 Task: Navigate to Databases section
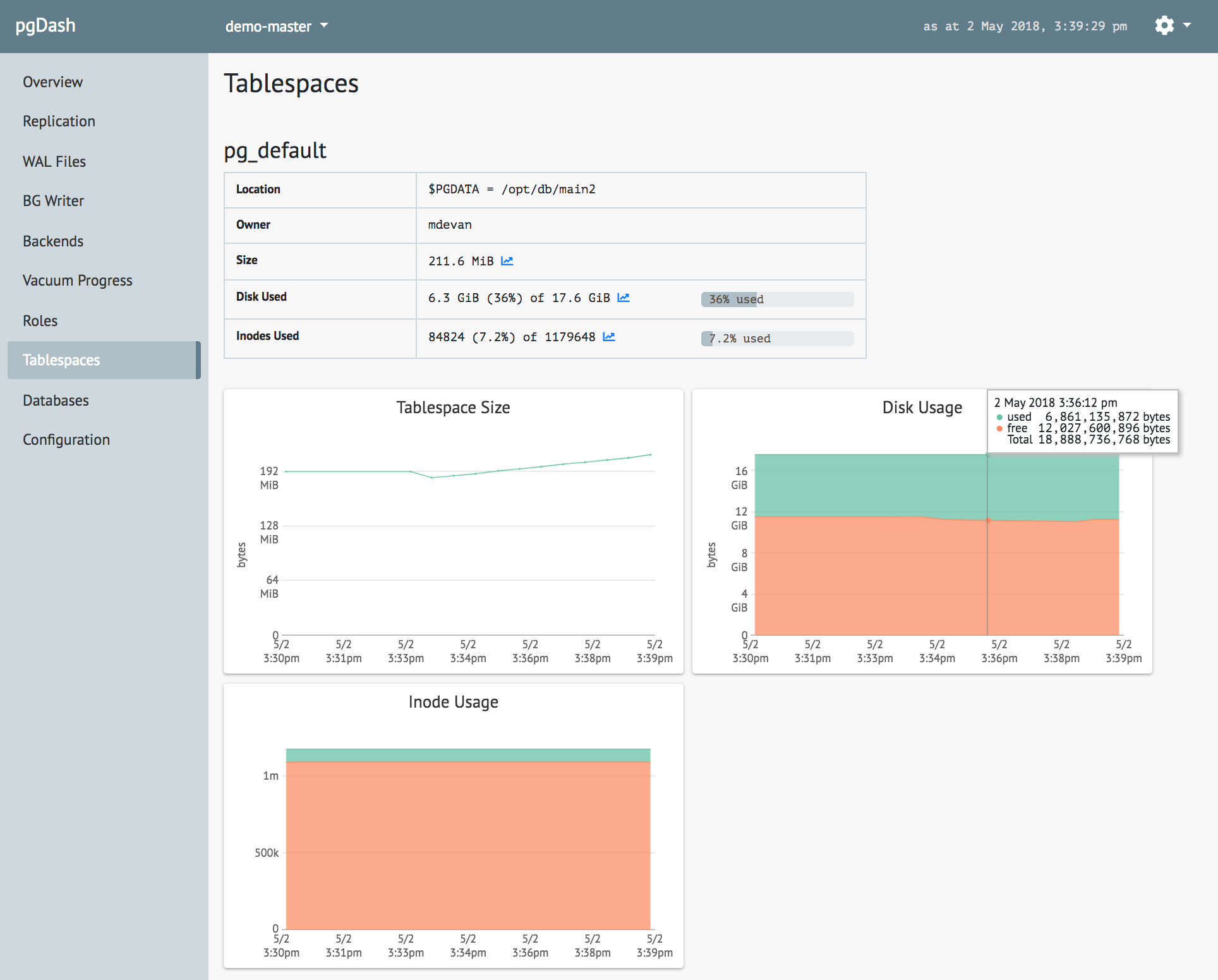tap(57, 400)
